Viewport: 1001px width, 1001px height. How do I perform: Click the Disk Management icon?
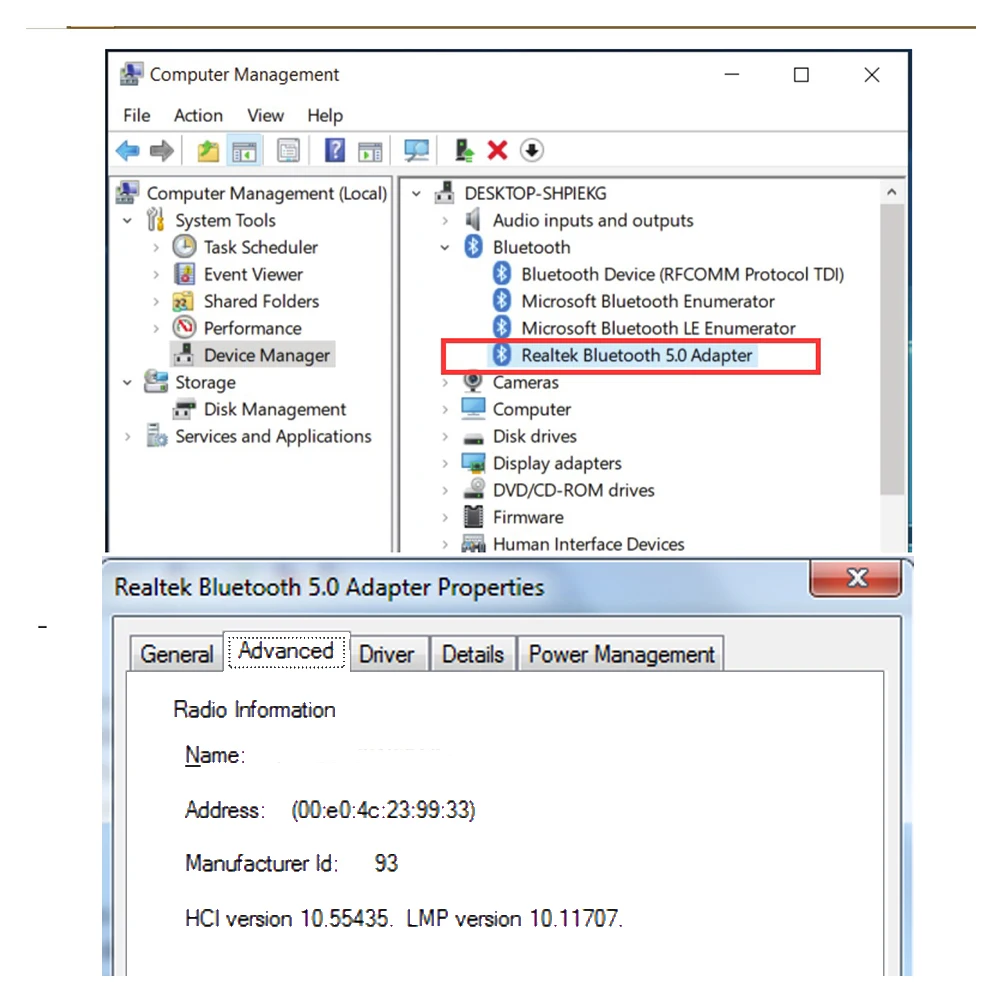click(x=184, y=409)
